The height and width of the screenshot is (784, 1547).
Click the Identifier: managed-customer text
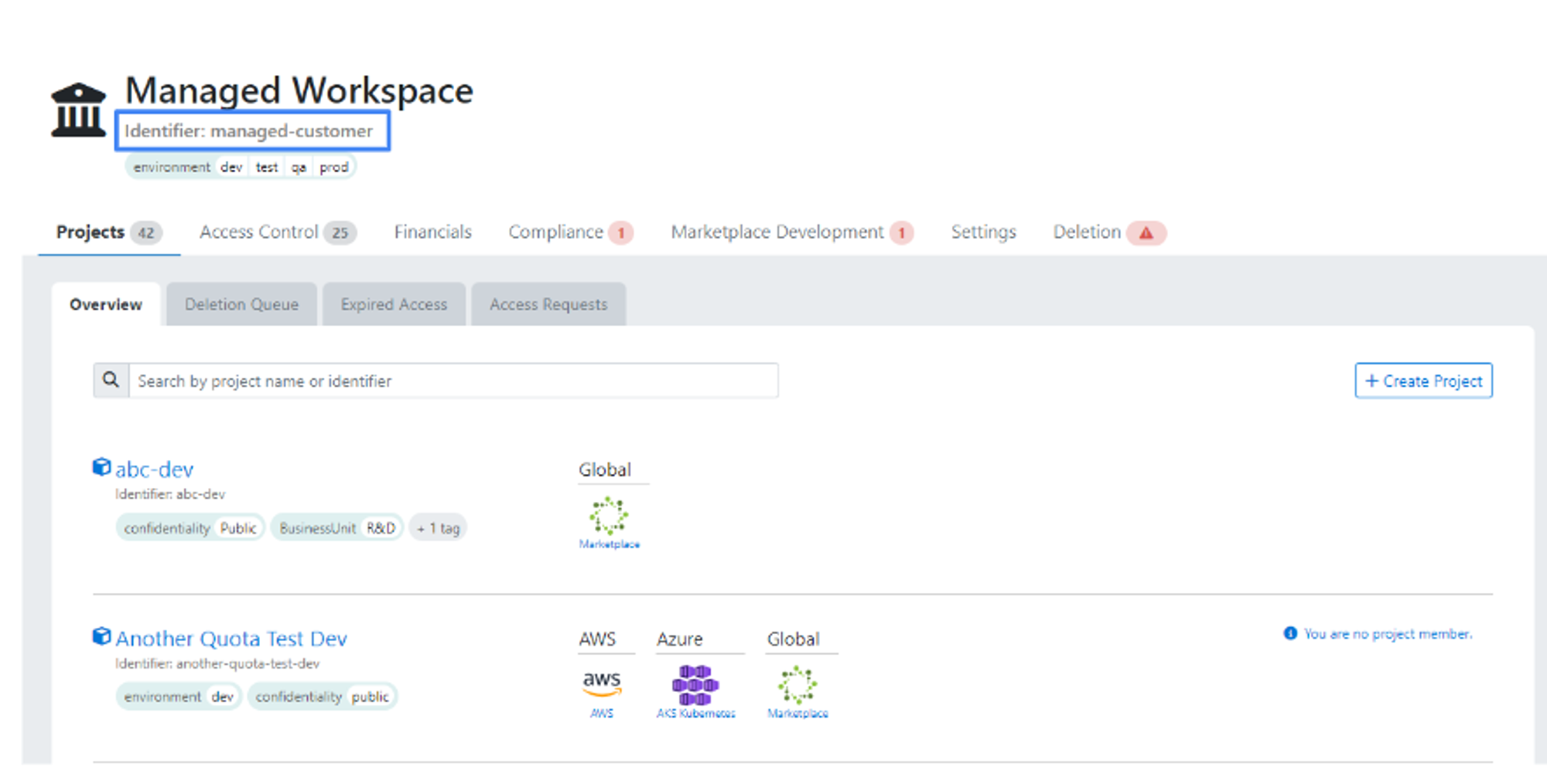(249, 131)
